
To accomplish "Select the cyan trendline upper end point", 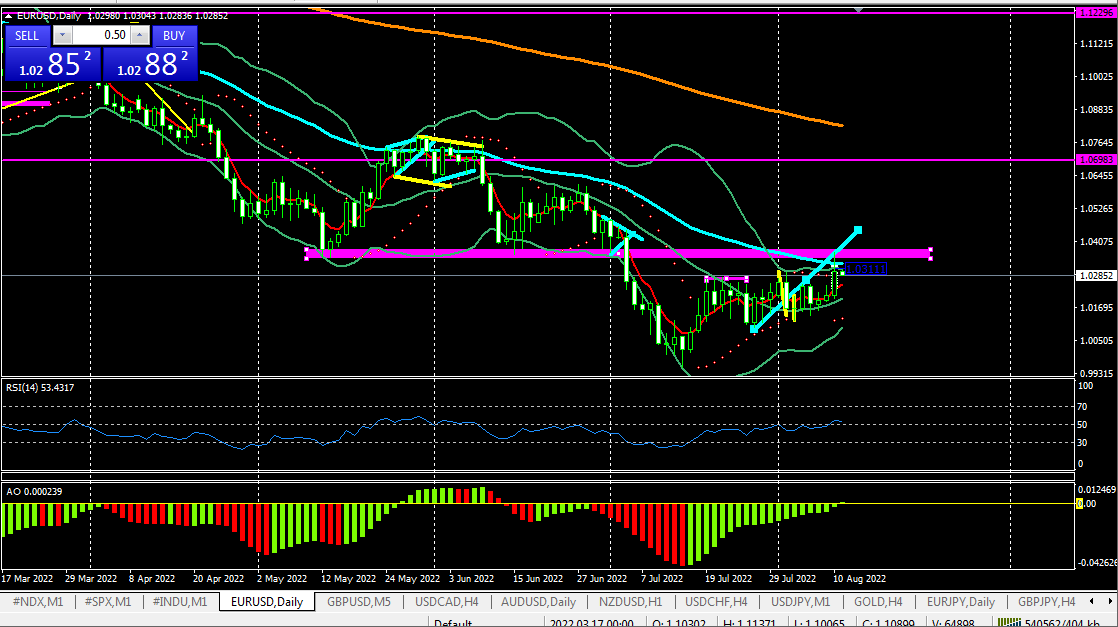I will pos(858,231).
